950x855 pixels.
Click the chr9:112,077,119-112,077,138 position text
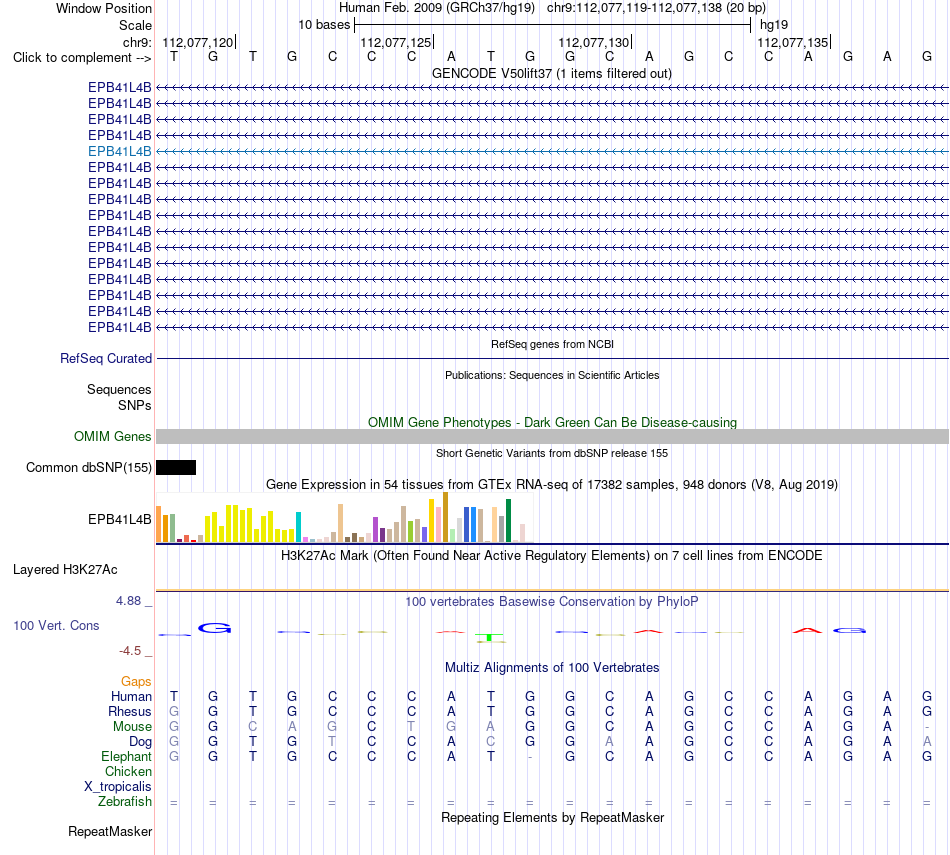[x=656, y=8]
